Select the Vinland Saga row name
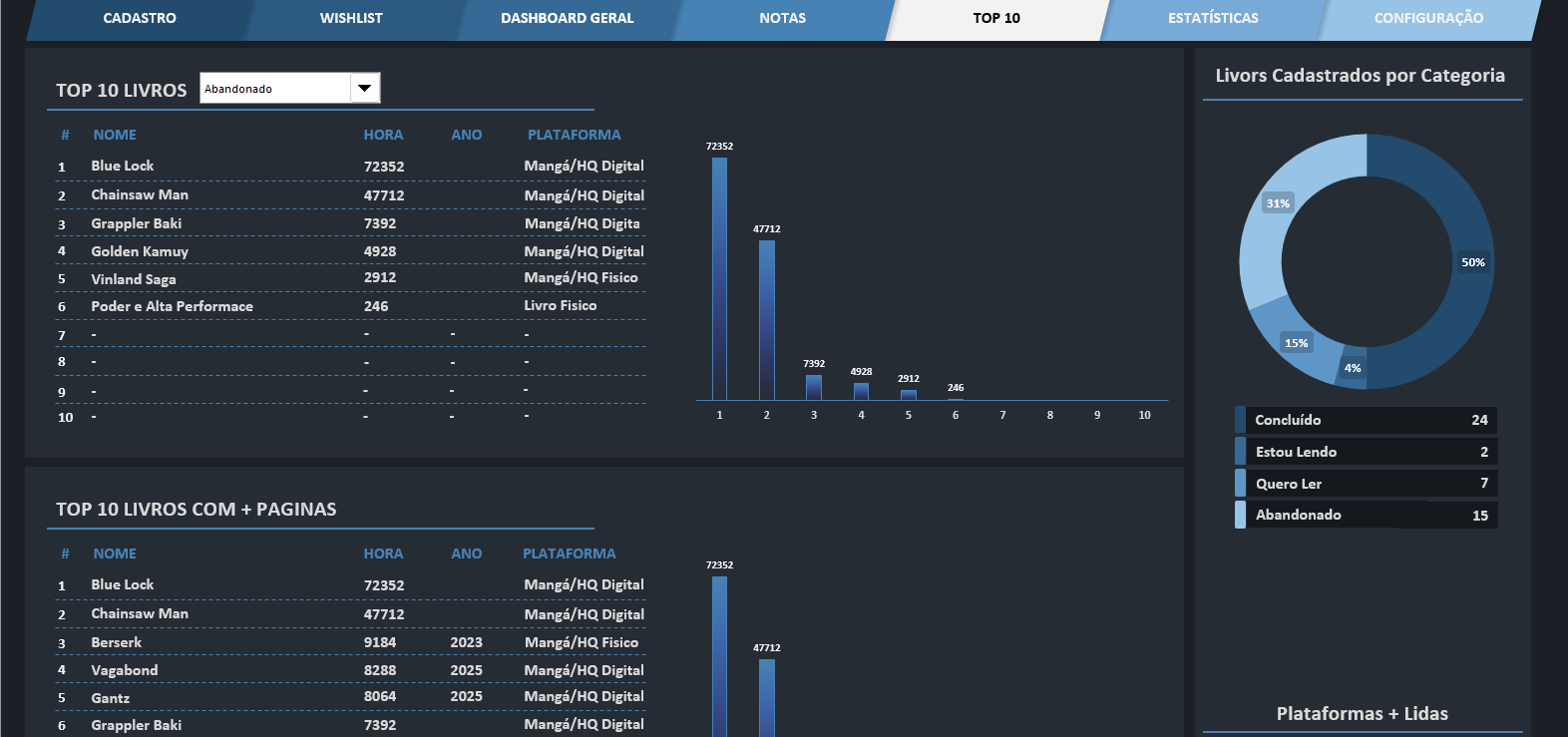This screenshot has height=737, width=1568. pos(134,279)
